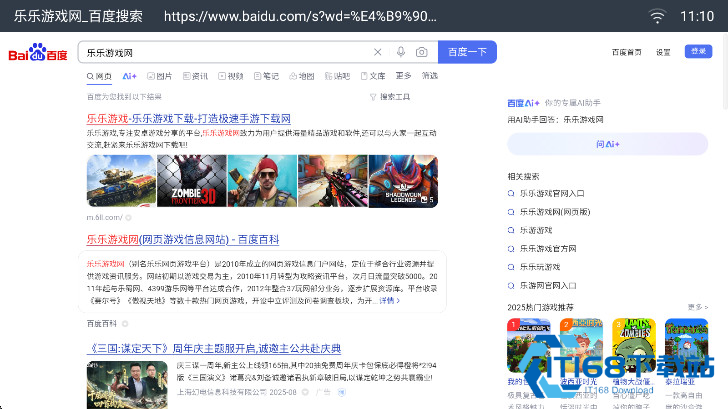Click the 百度Ai+ logo in sidebar
This screenshot has width=728, height=409.
pyautogui.click(x=523, y=103)
